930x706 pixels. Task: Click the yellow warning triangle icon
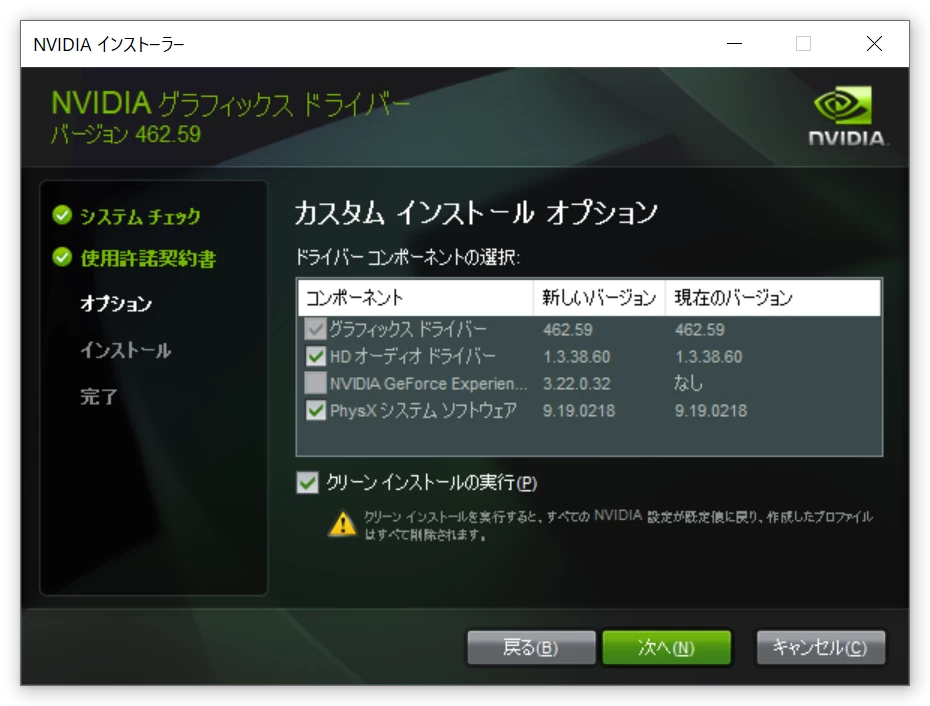click(342, 524)
